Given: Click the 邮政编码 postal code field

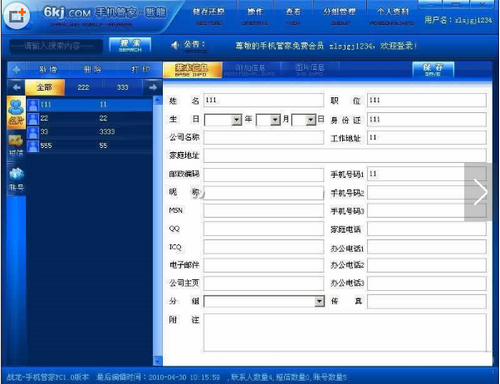Looking at the screenshot, I should click(263, 175).
